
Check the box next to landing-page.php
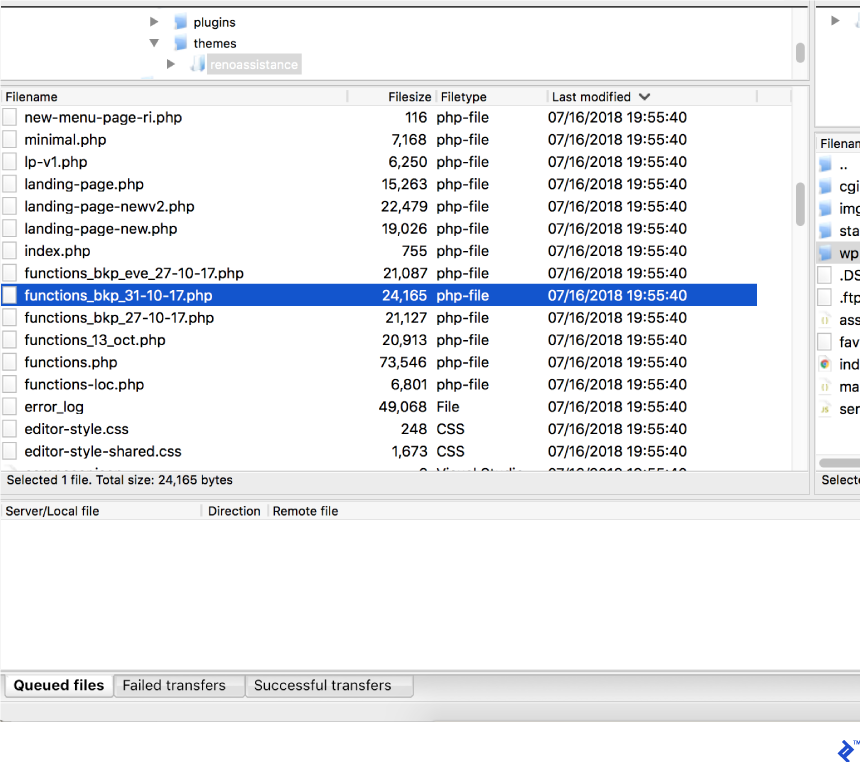[9, 184]
